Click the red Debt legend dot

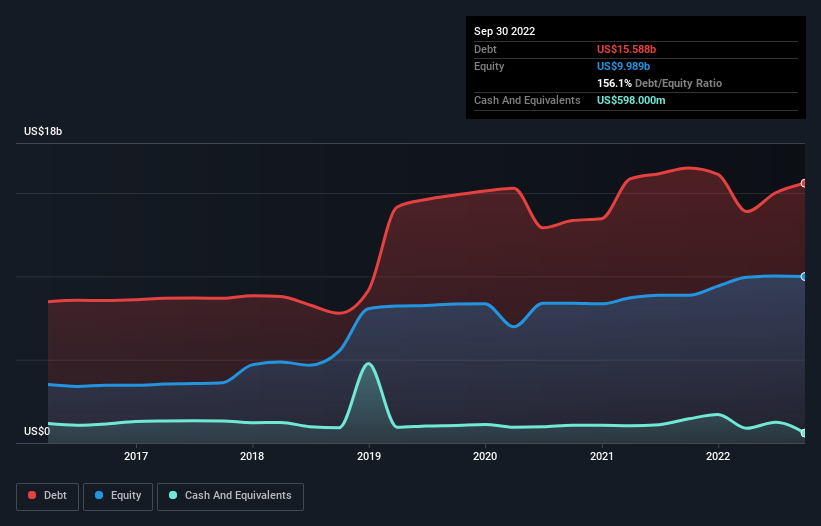tap(32, 495)
